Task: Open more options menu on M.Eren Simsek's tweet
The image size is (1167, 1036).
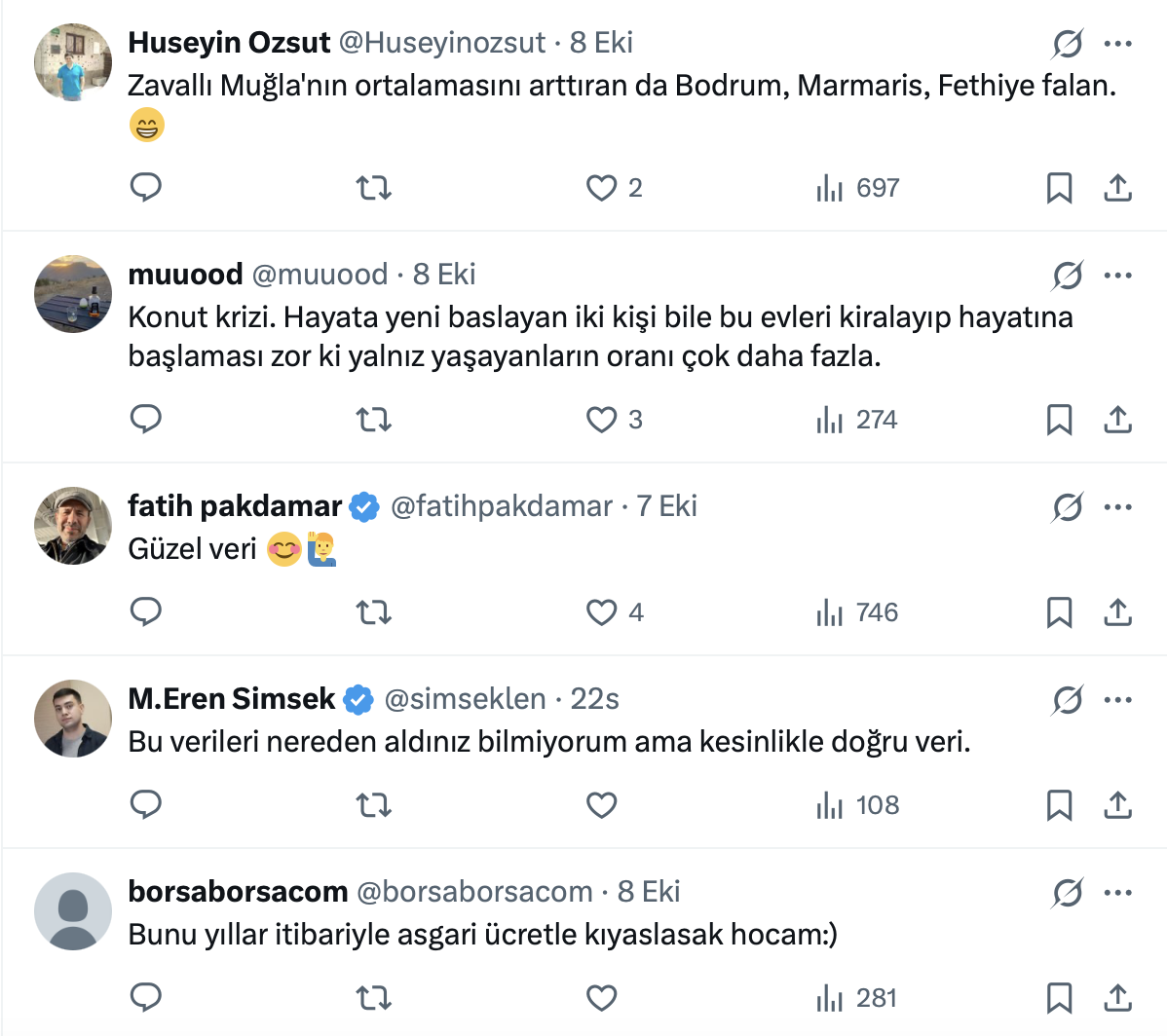Action: point(1117,699)
